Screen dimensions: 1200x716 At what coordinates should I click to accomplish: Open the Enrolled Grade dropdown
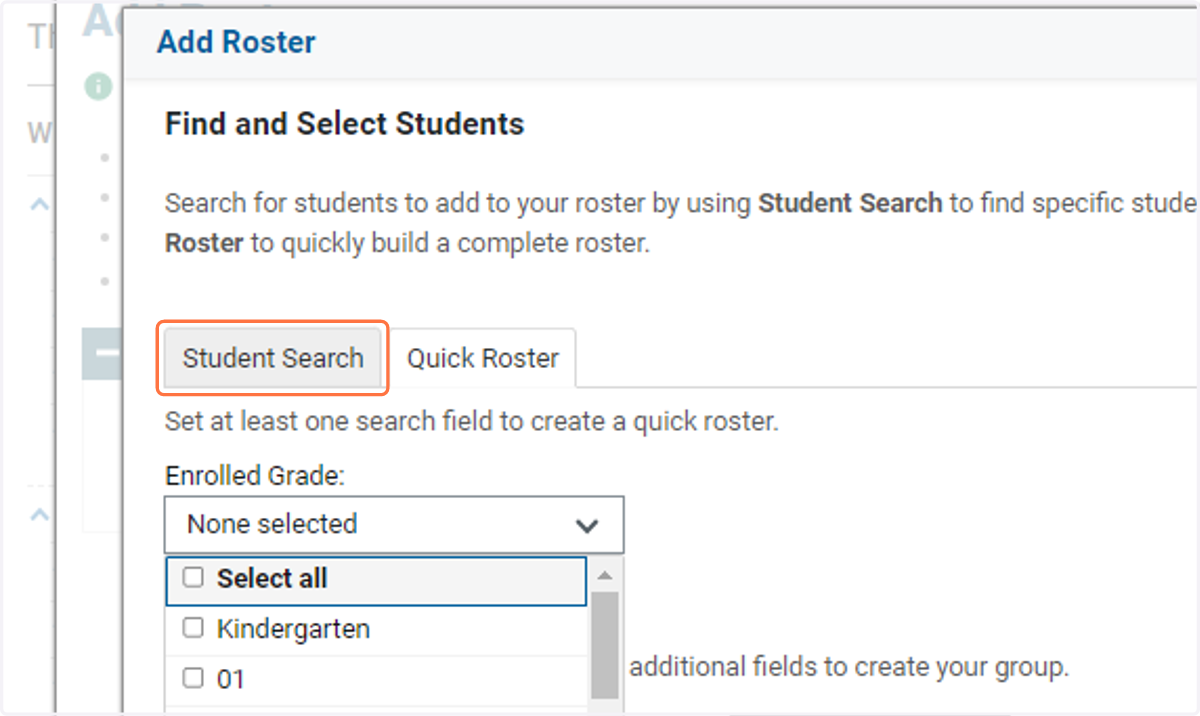tap(394, 524)
